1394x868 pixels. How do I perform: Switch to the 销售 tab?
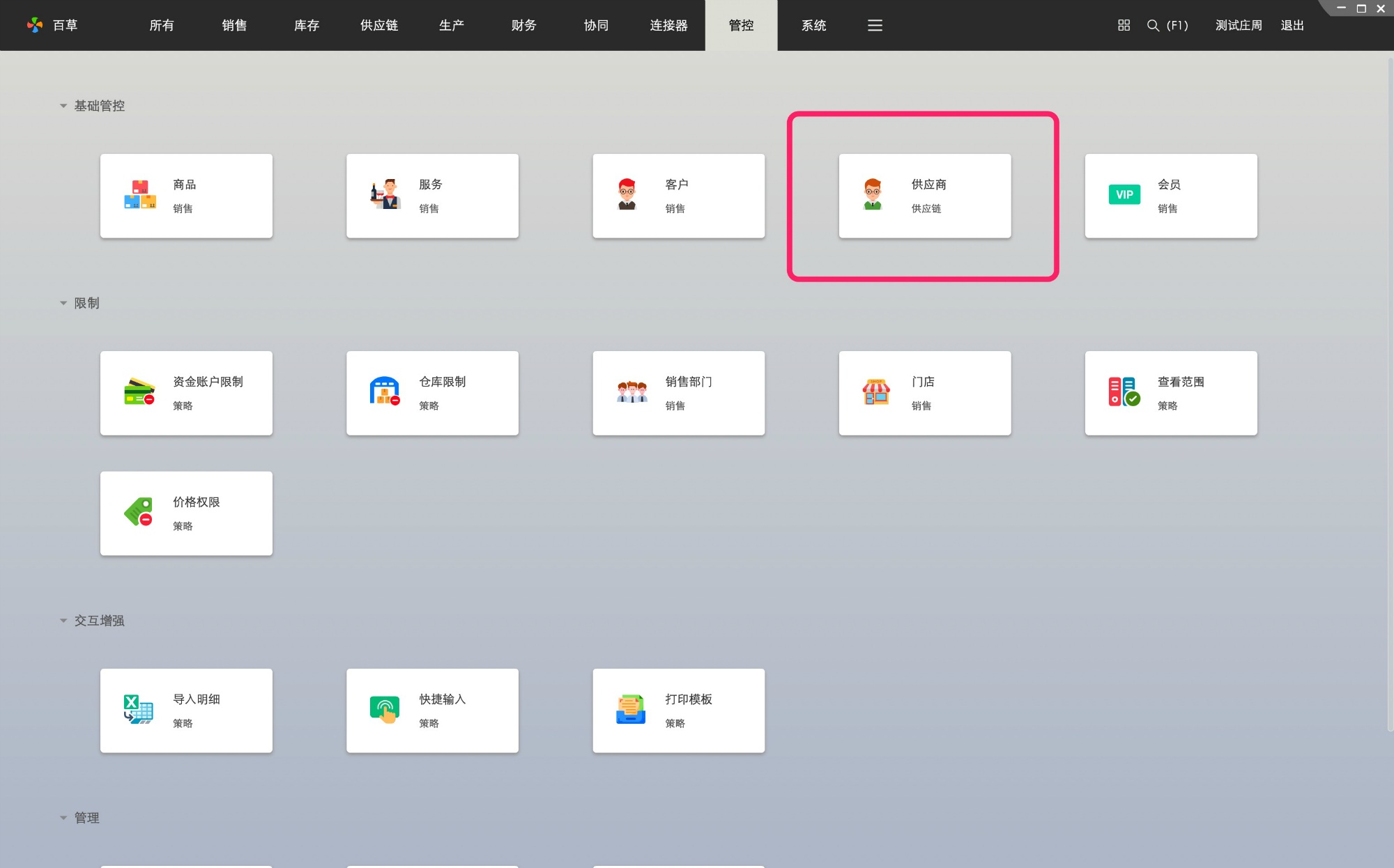(234, 25)
